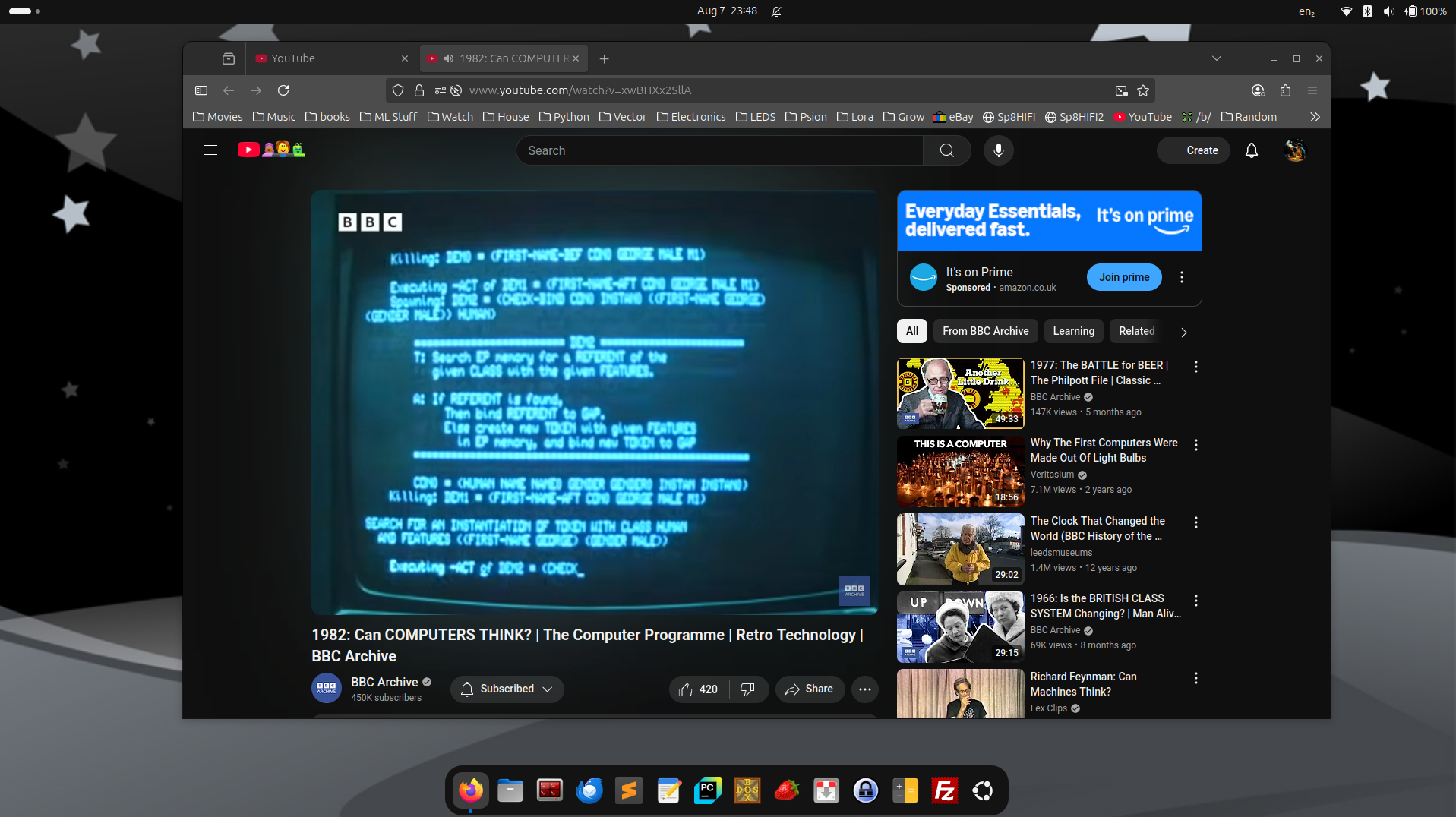
Task: Open the Veritasium light bulbs video thumbnail
Action: [960, 472]
